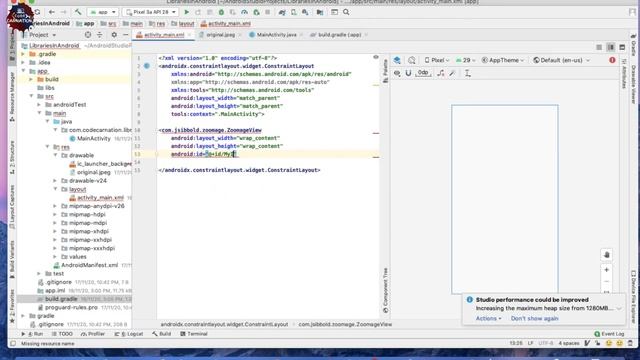Select AndroidManifest.xml in project tree

tap(89, 265)
